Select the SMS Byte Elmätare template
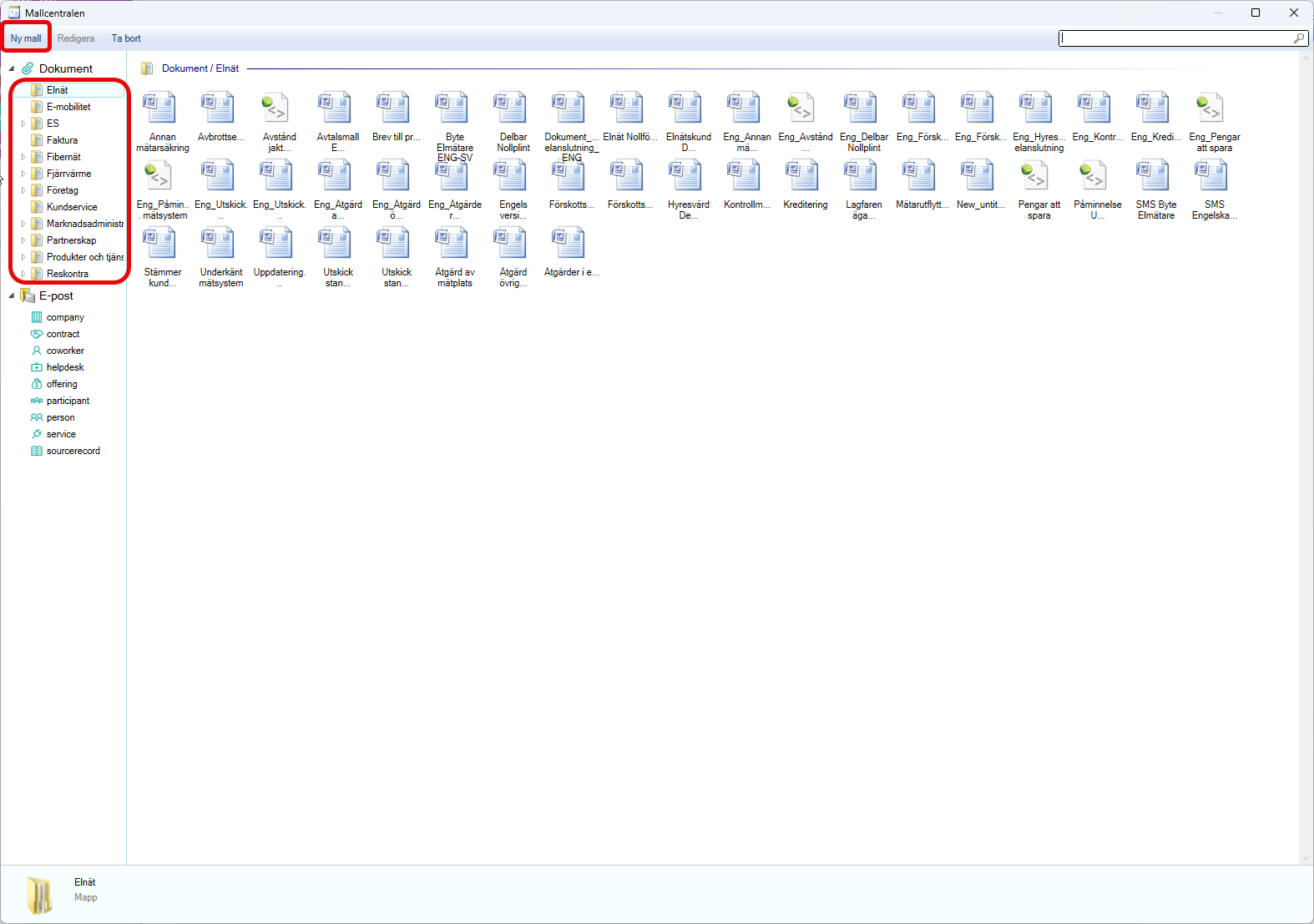The height and width of the screenshot is (924, 1314). coord(1153,177)
